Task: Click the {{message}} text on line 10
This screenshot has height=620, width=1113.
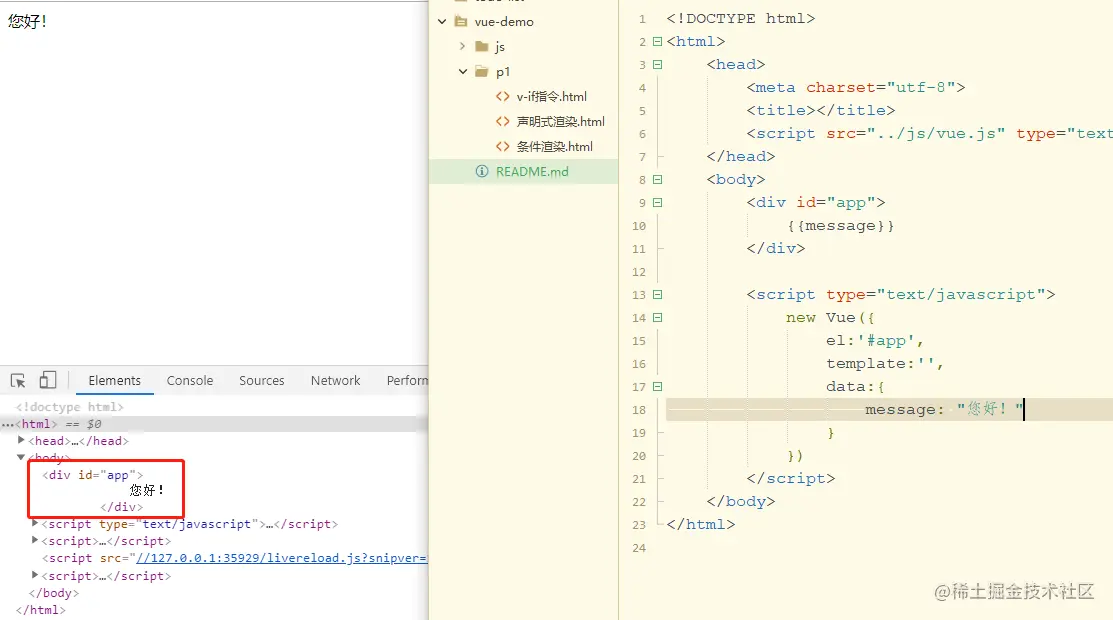Action: (840, 226)
